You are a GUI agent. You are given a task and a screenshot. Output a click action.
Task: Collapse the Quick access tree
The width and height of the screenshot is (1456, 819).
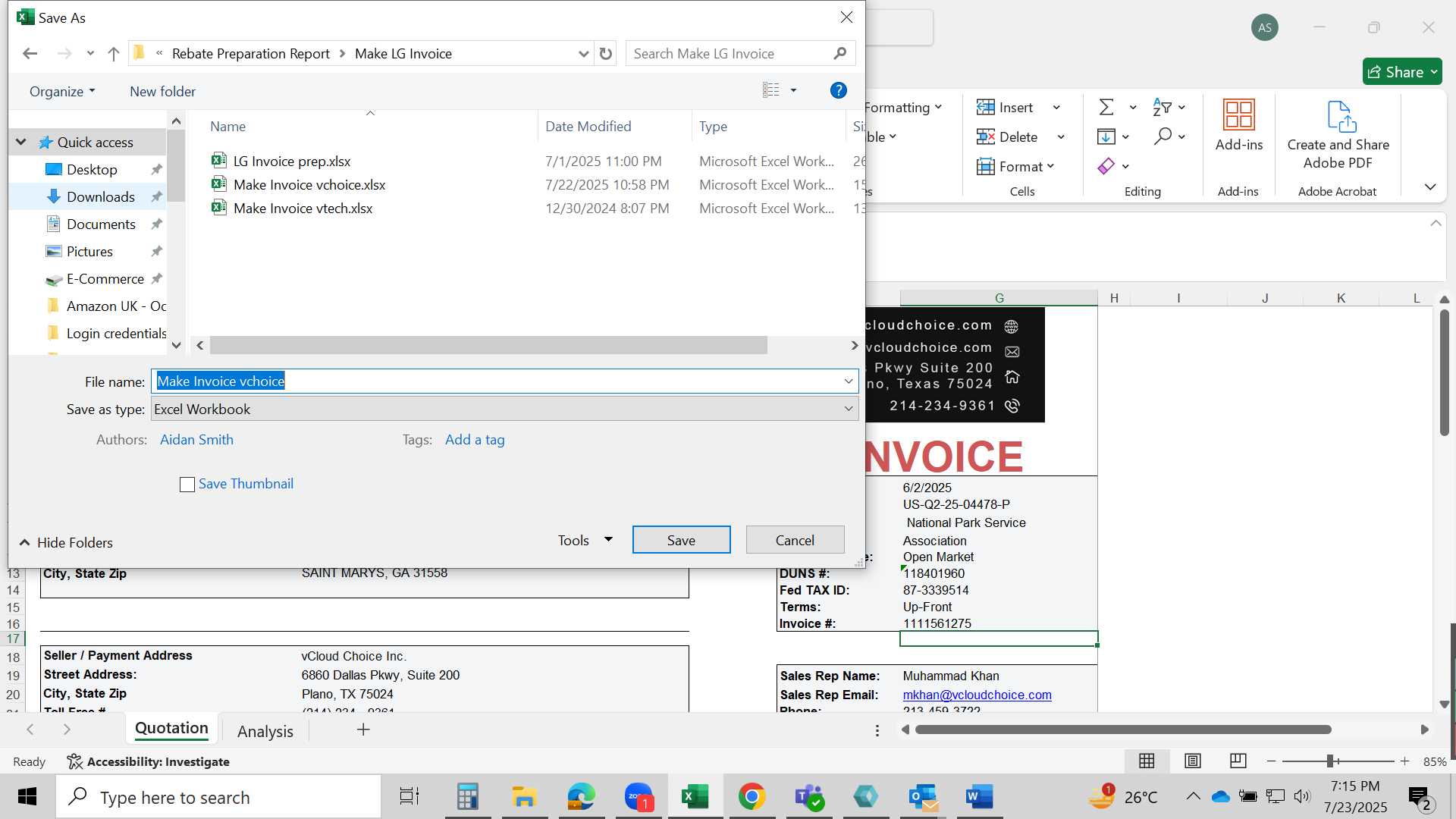click(x=21, y=142)
